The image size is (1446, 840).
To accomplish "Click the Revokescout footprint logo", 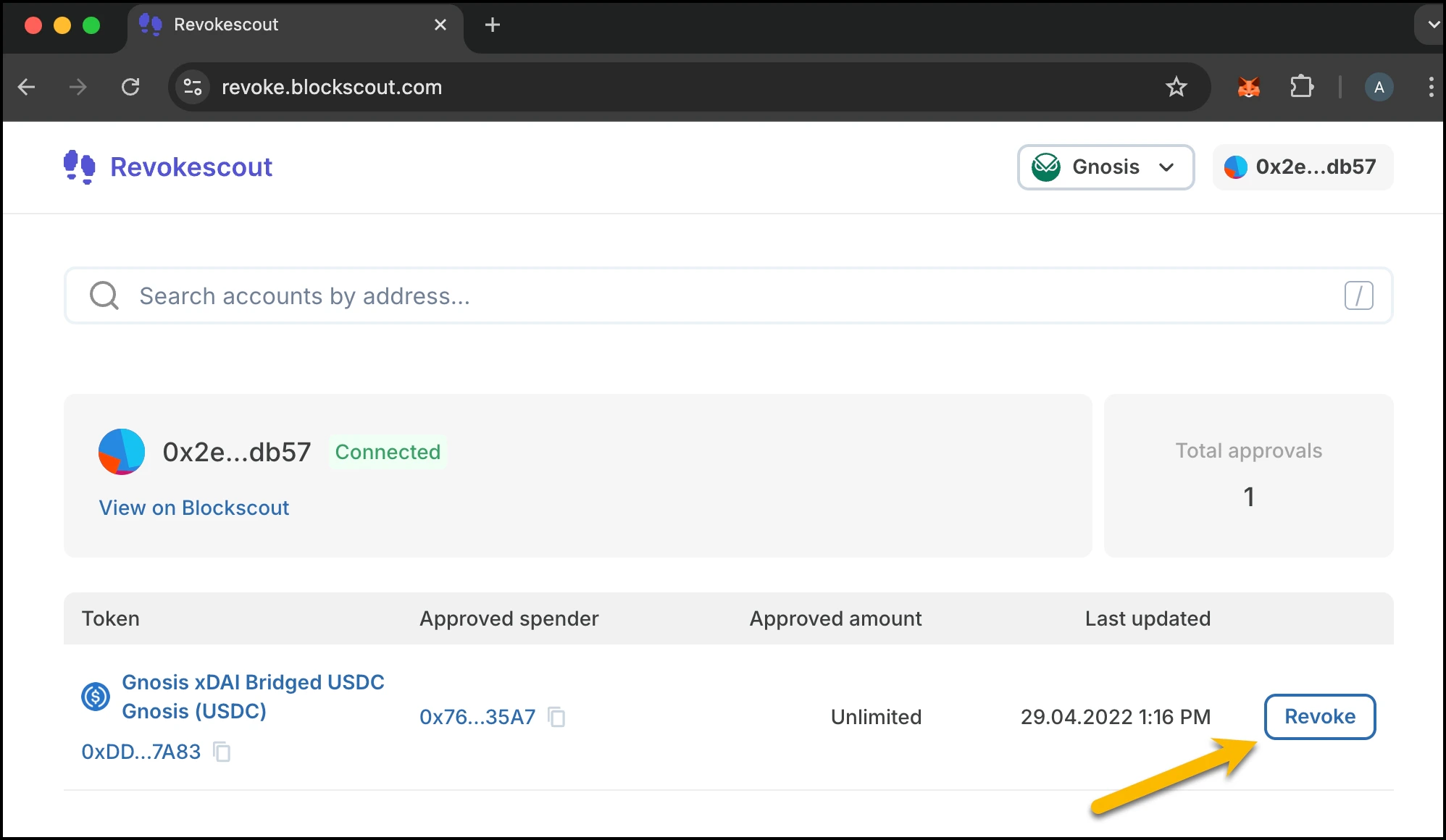I will (x=79, y=167).
